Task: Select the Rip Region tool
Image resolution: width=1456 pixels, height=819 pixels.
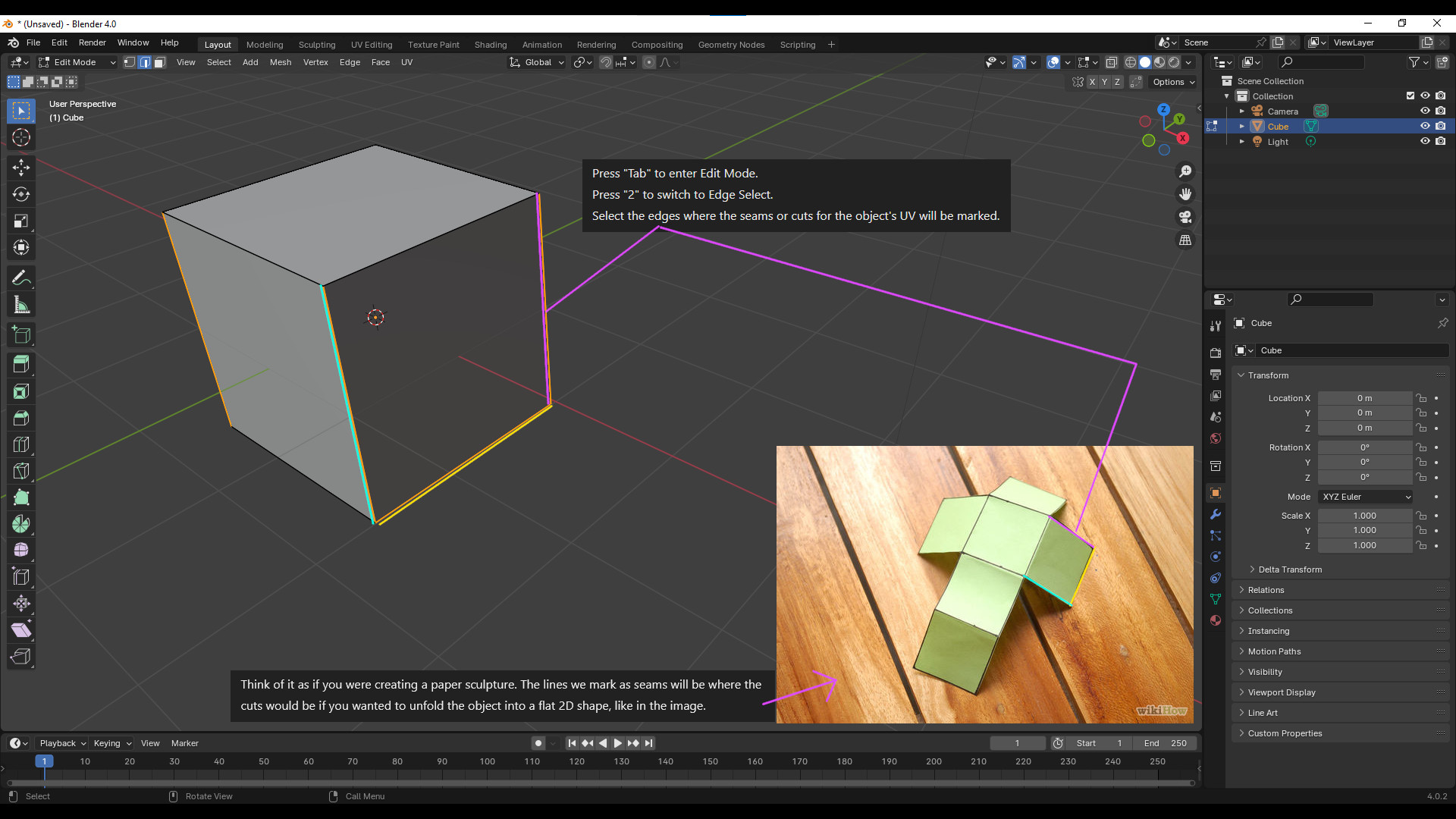Action: pos(21,657)
